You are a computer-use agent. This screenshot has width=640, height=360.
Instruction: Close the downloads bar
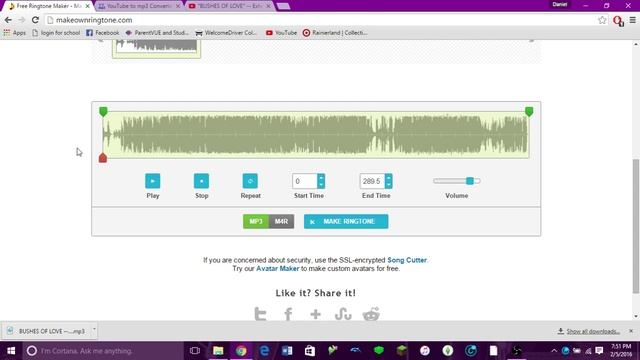[x=631, y=331]
